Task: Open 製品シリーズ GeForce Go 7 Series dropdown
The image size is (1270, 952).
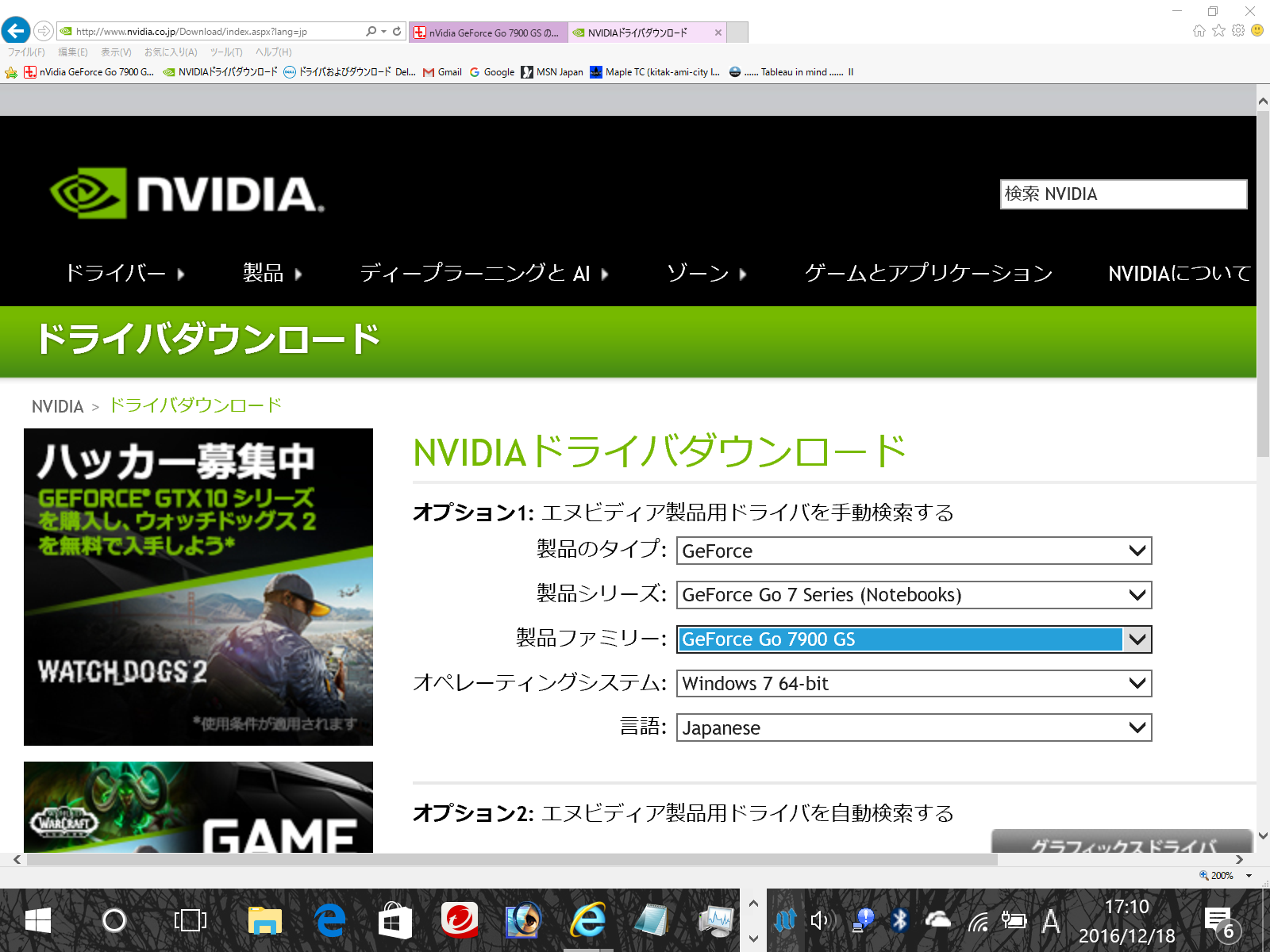Action: pos(914,595)
